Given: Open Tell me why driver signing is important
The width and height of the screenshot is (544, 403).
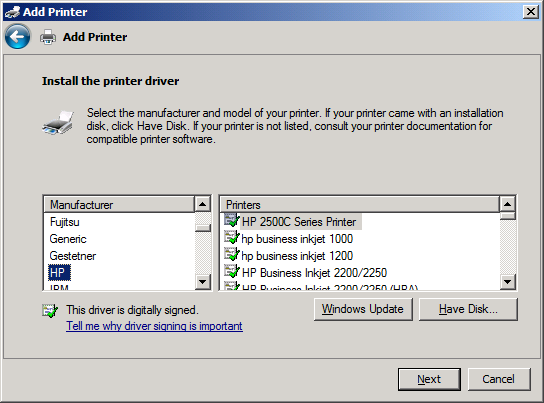Looking at the screenshot, I should pos(154,326).
